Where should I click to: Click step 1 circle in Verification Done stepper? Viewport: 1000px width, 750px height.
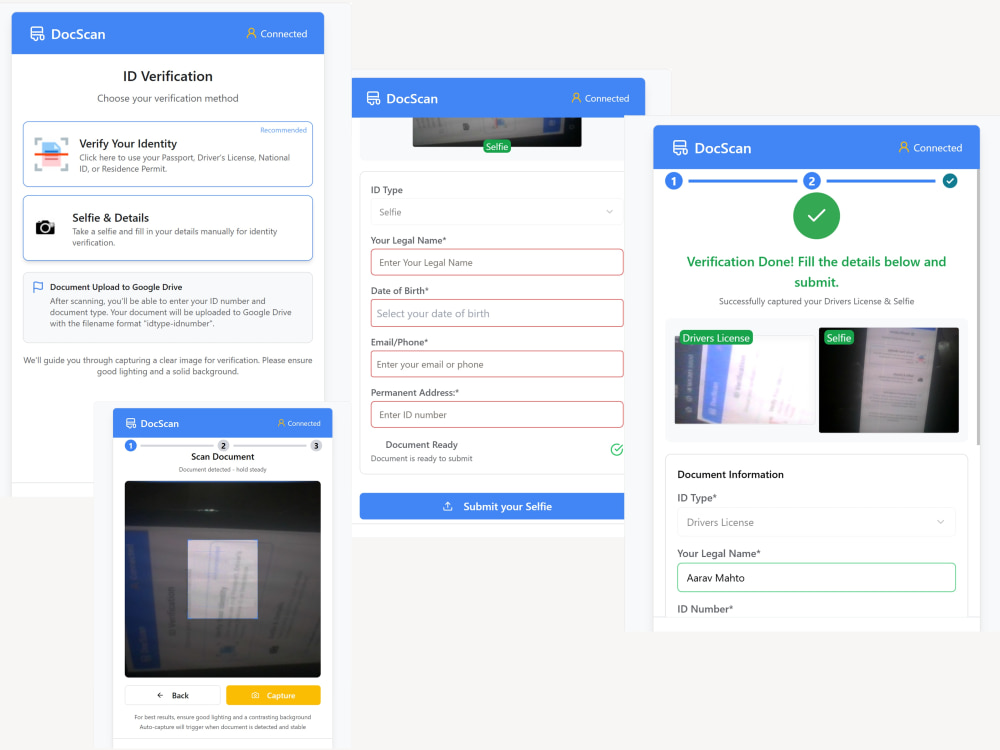tap(674, 181)
